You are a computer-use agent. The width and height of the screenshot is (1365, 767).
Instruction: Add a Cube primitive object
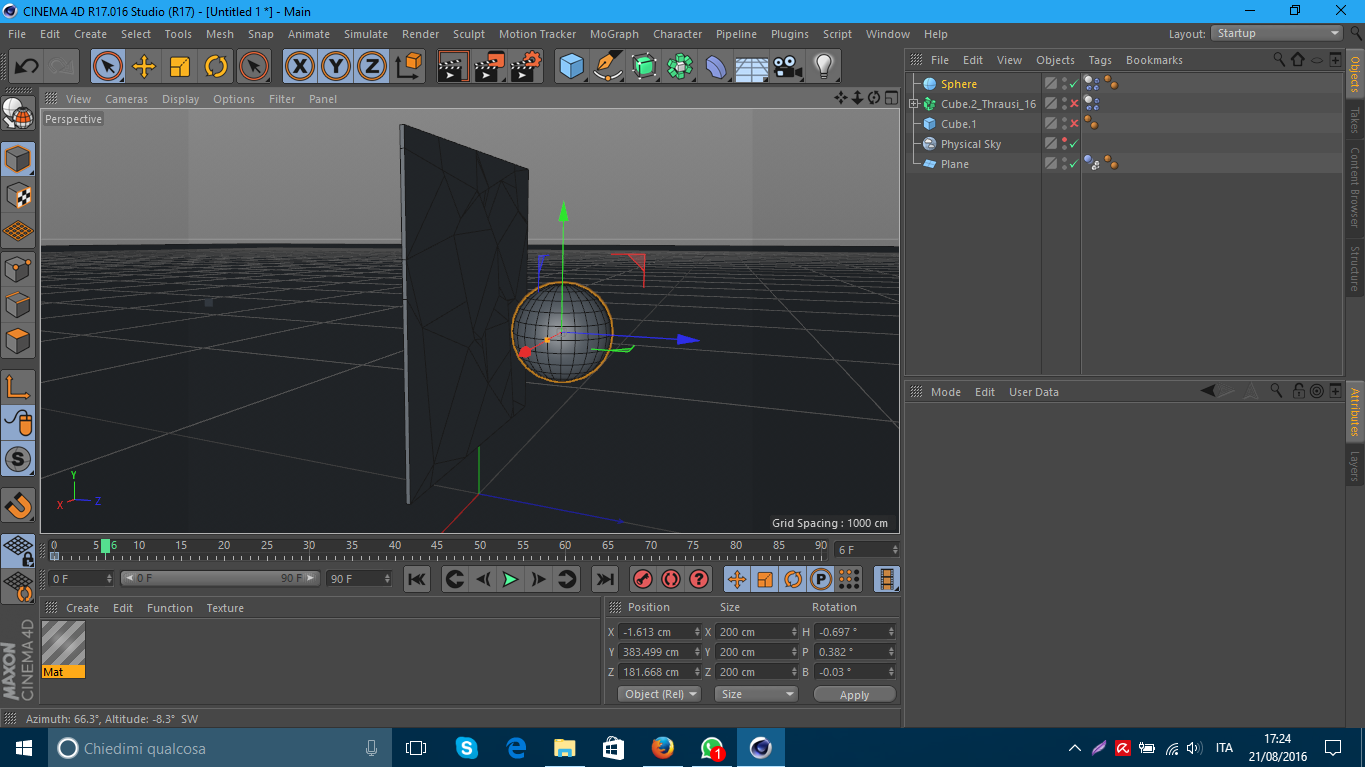(x=571, y=67)
